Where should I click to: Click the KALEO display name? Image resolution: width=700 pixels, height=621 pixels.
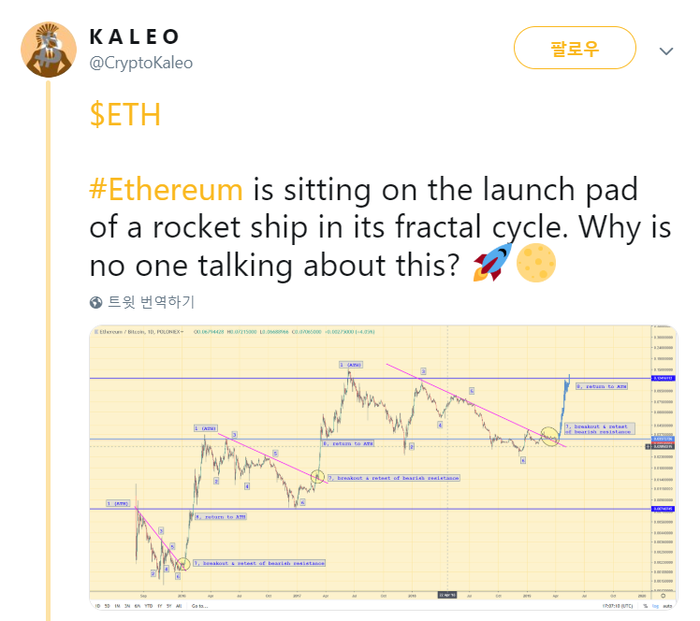pyautogui.click(x=134, y=37)
